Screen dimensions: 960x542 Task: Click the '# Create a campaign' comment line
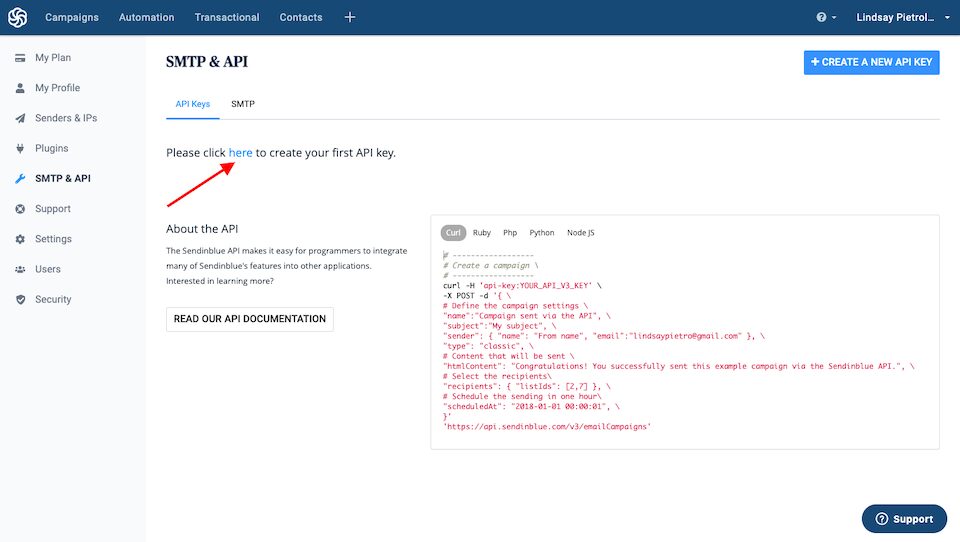click(490, 266)
